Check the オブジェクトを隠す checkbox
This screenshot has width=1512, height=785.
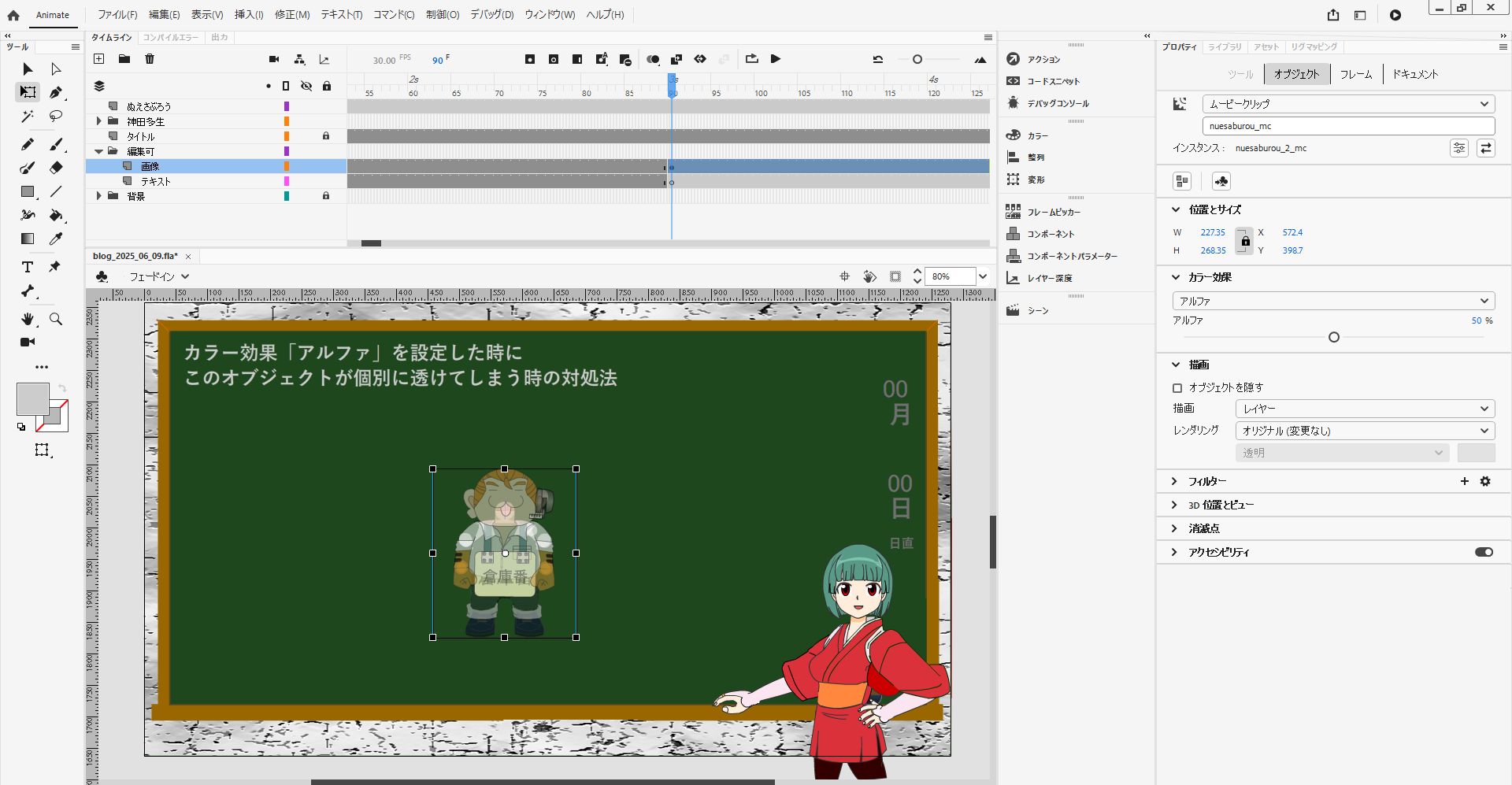pyautogui.click(x=1177, y=387)
